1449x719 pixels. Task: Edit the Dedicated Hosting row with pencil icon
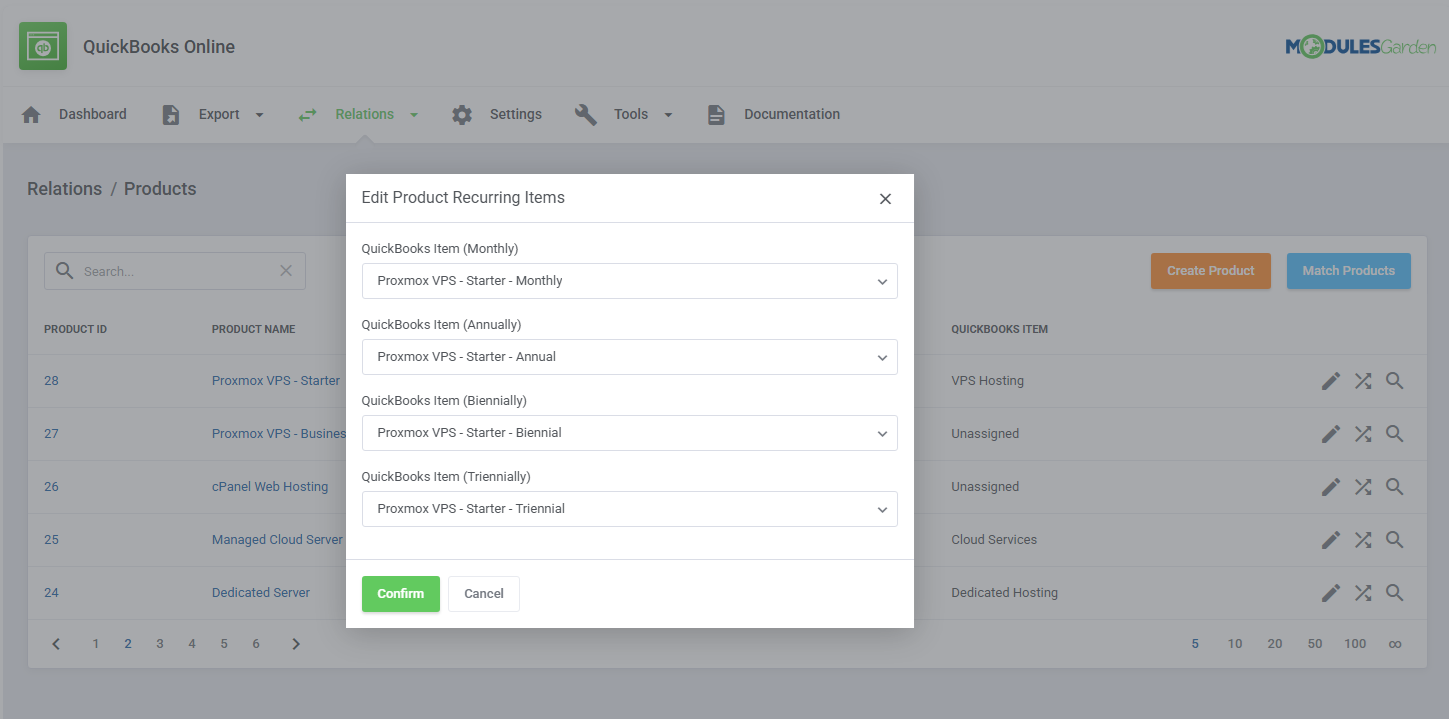pos(1331,593)
